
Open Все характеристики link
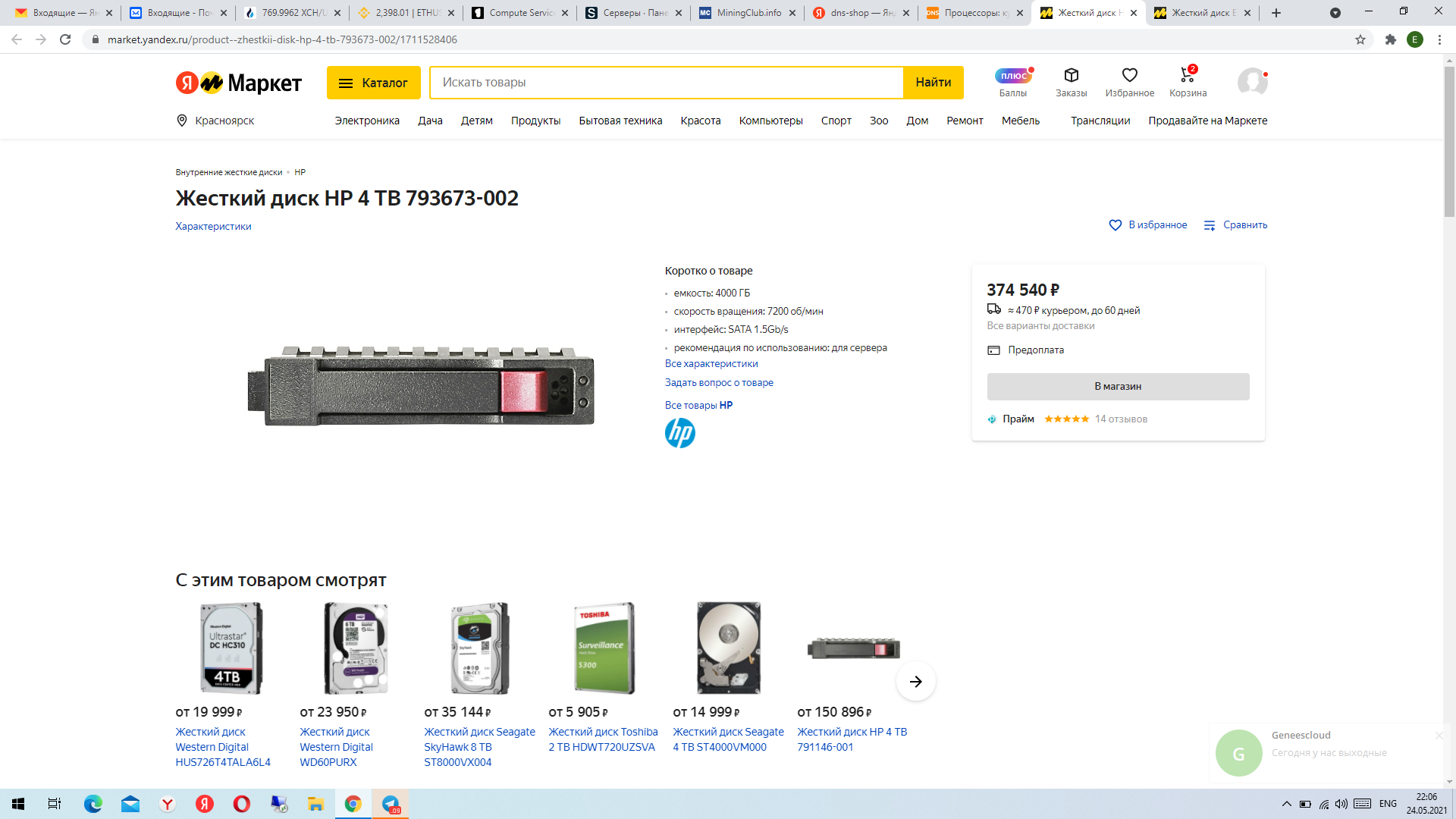click(x=711, y=364)
